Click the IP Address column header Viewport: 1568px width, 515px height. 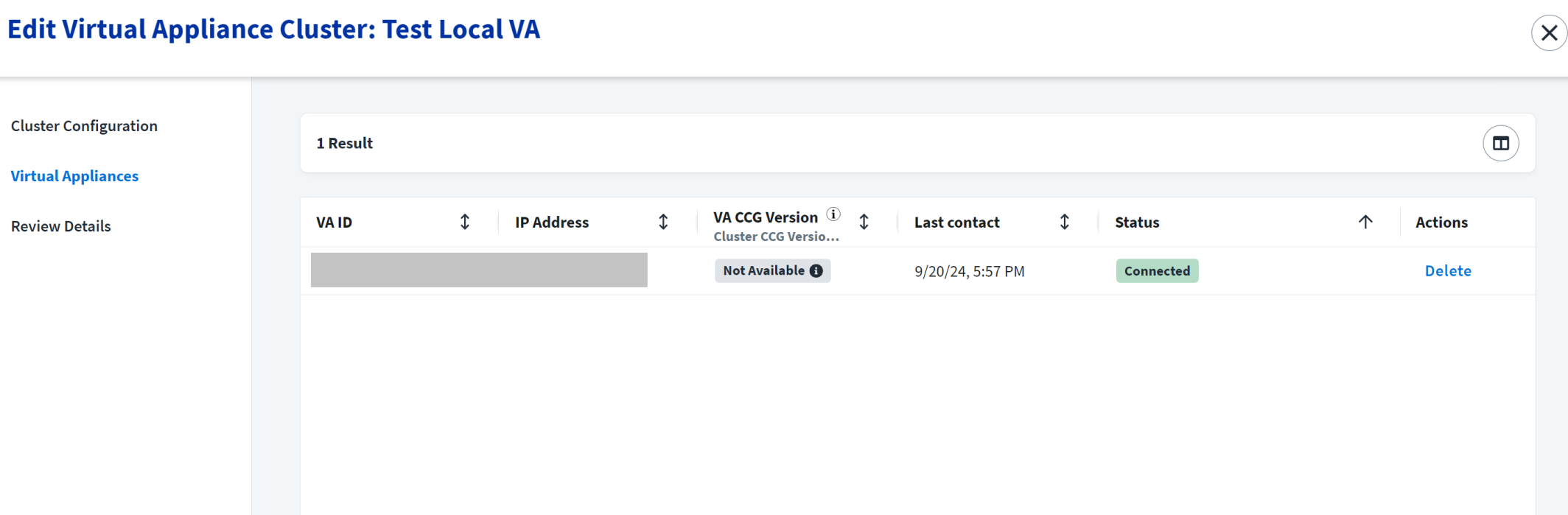pos(552,223)
